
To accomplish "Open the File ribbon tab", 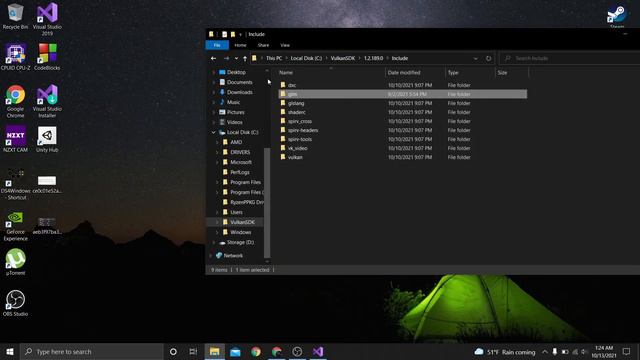I will 217,45.
